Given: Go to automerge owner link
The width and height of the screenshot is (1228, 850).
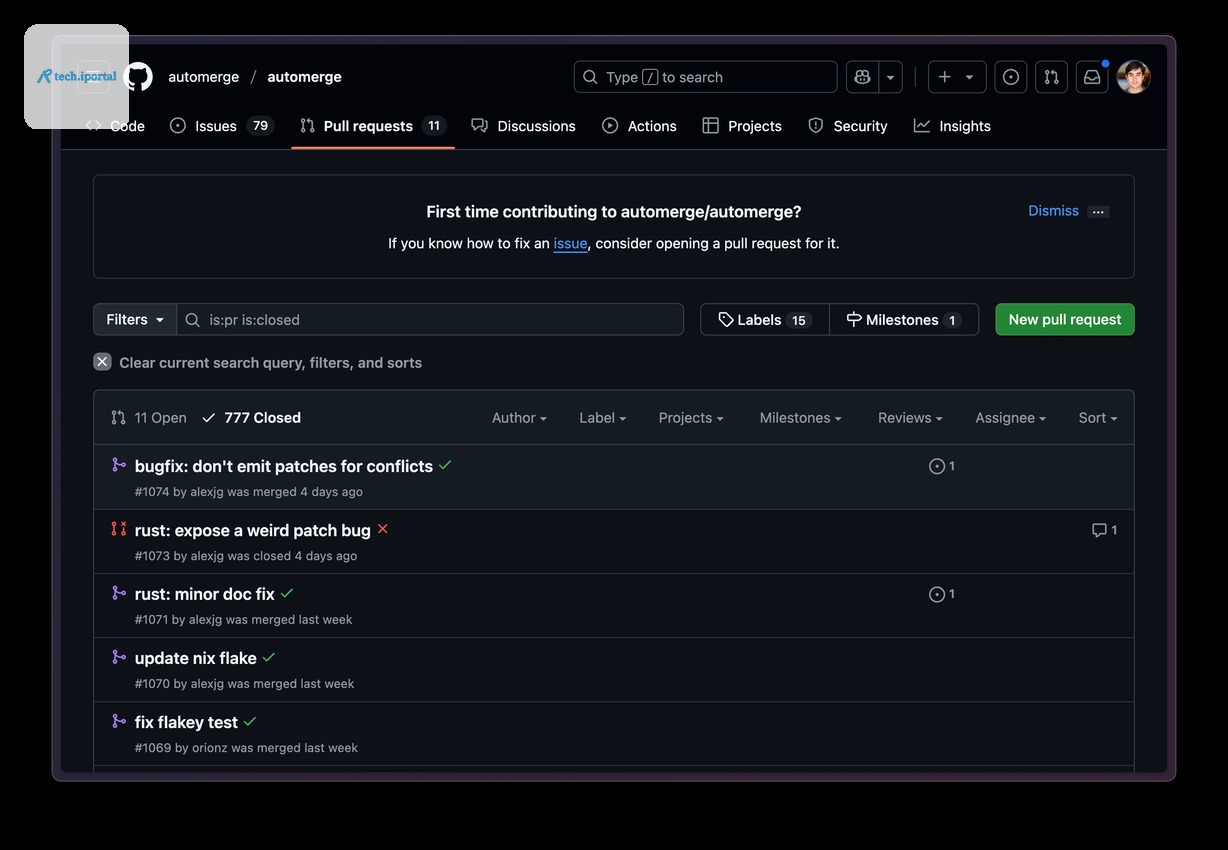Looking at the screenshot, I should click(x=203, y=77).
